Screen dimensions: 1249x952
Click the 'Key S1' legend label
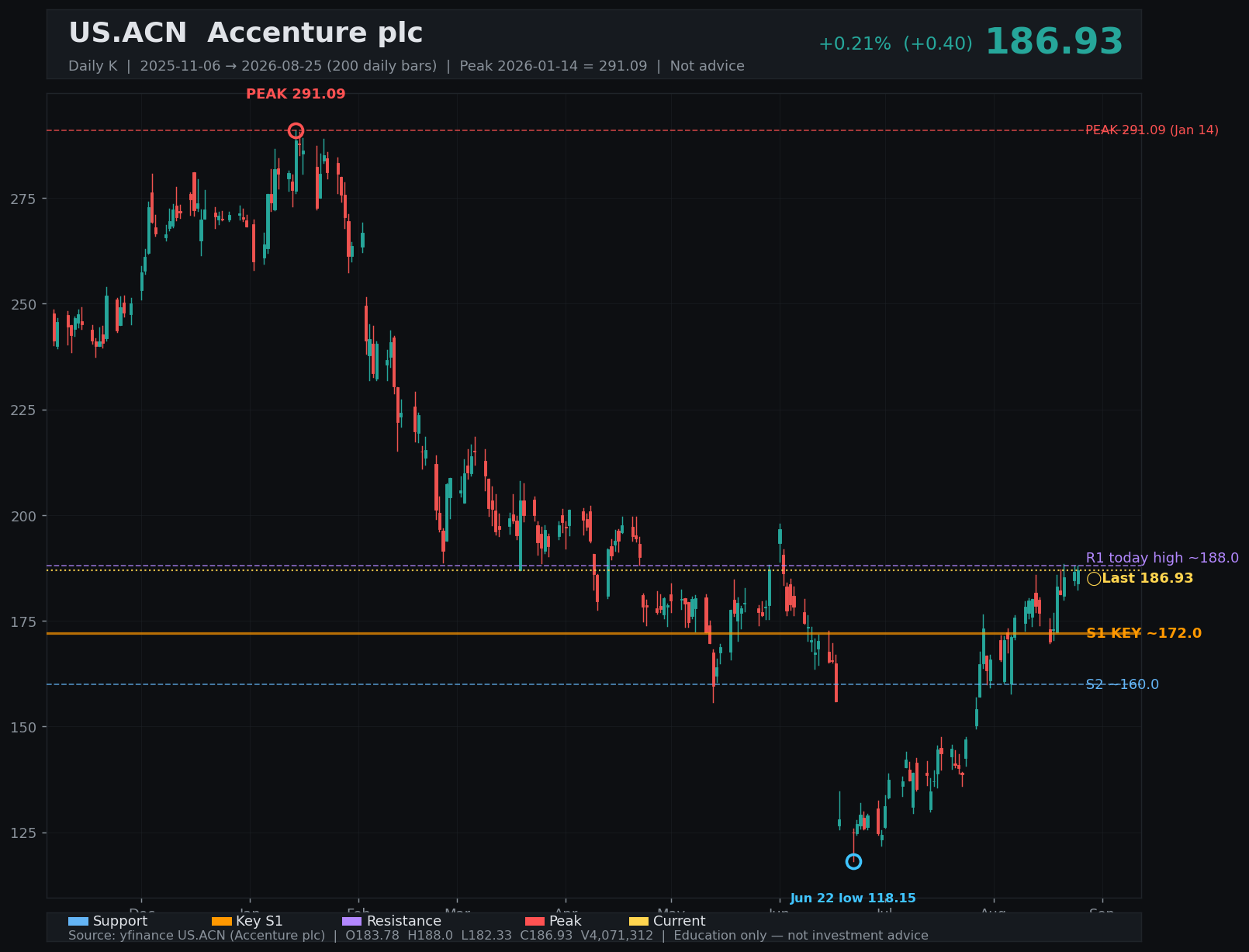coord(259,921)
